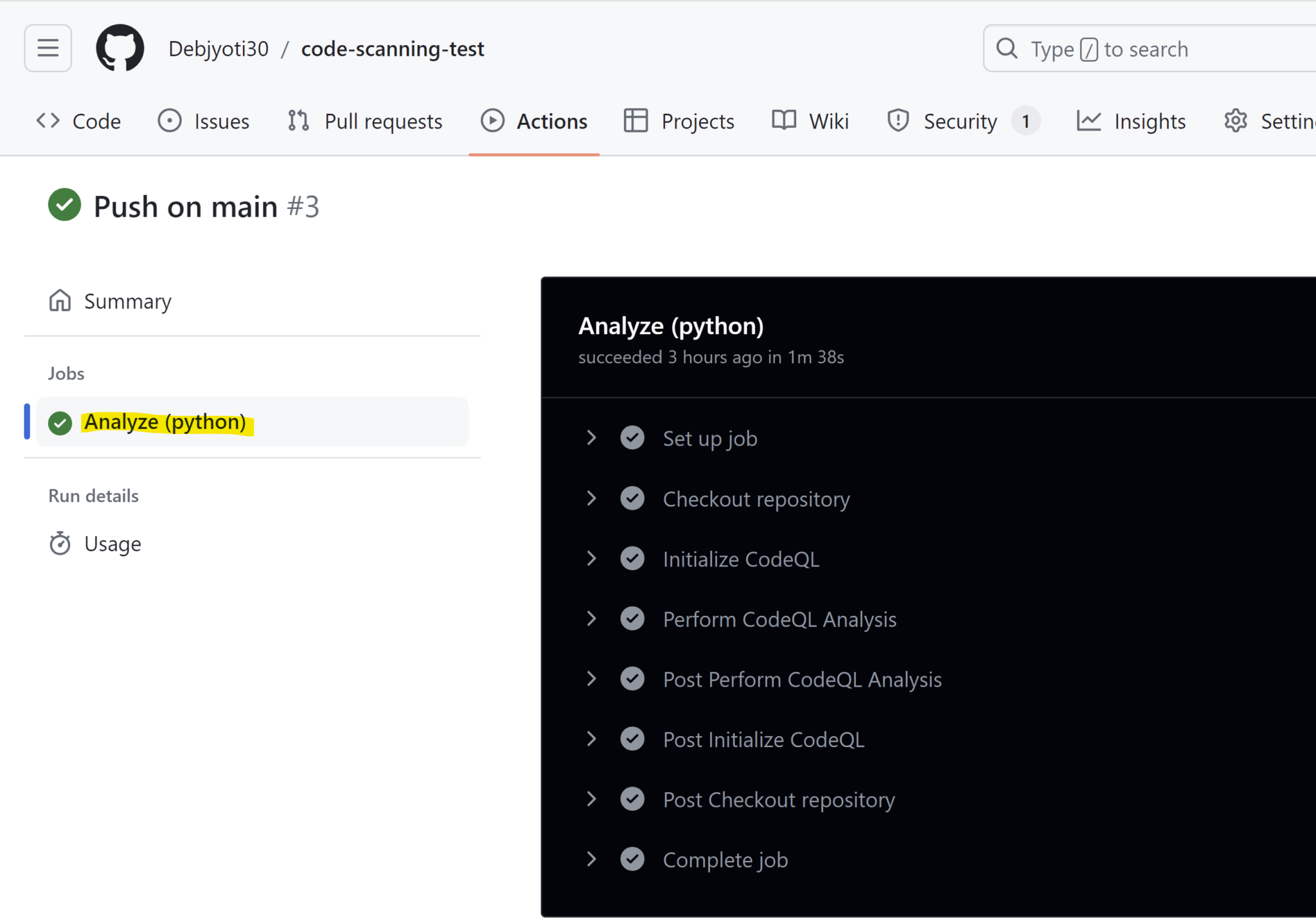
Task: Expand the Set up job step
Action: pos(592,438)
